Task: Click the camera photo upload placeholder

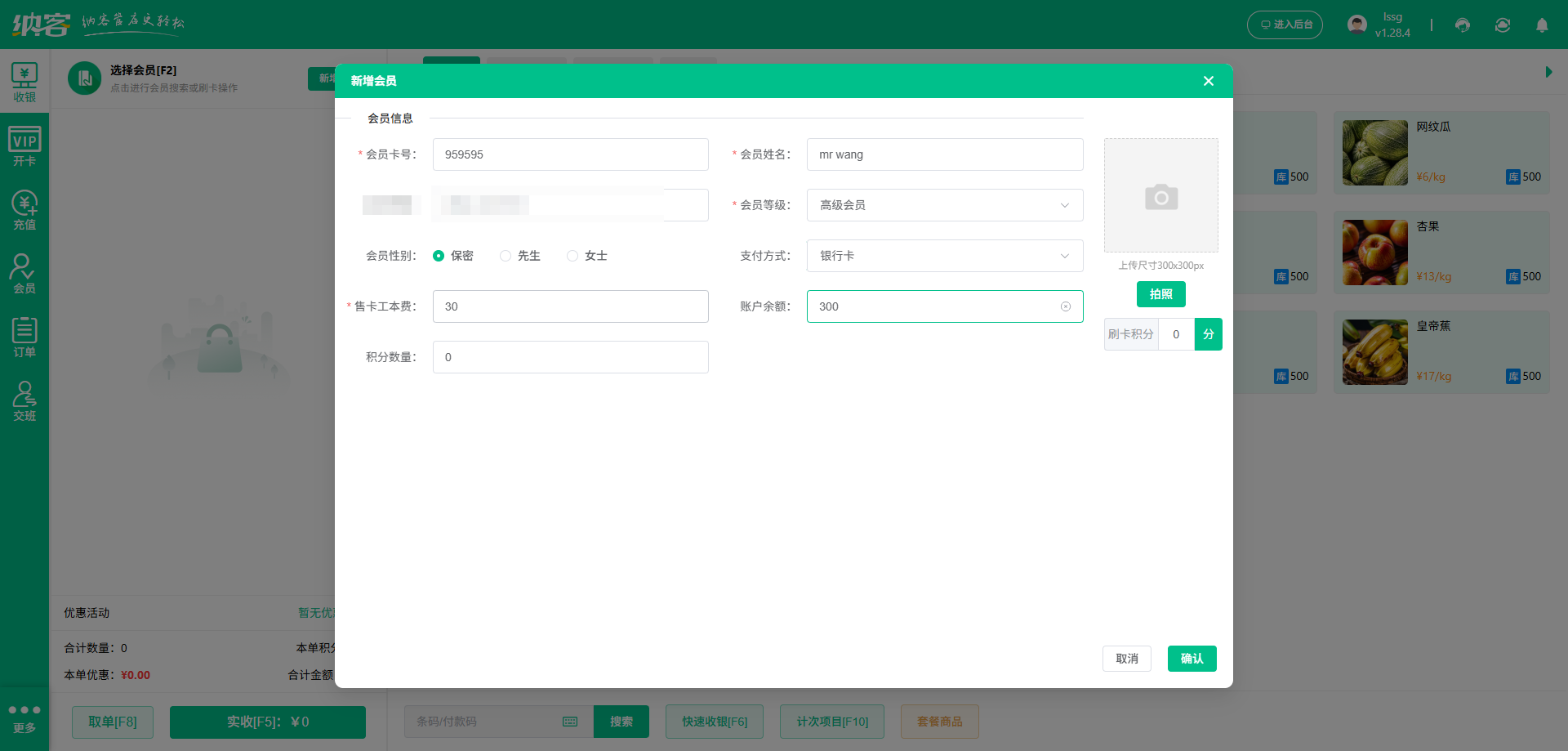Action: pyautogui.click(x=1160, y=195)
